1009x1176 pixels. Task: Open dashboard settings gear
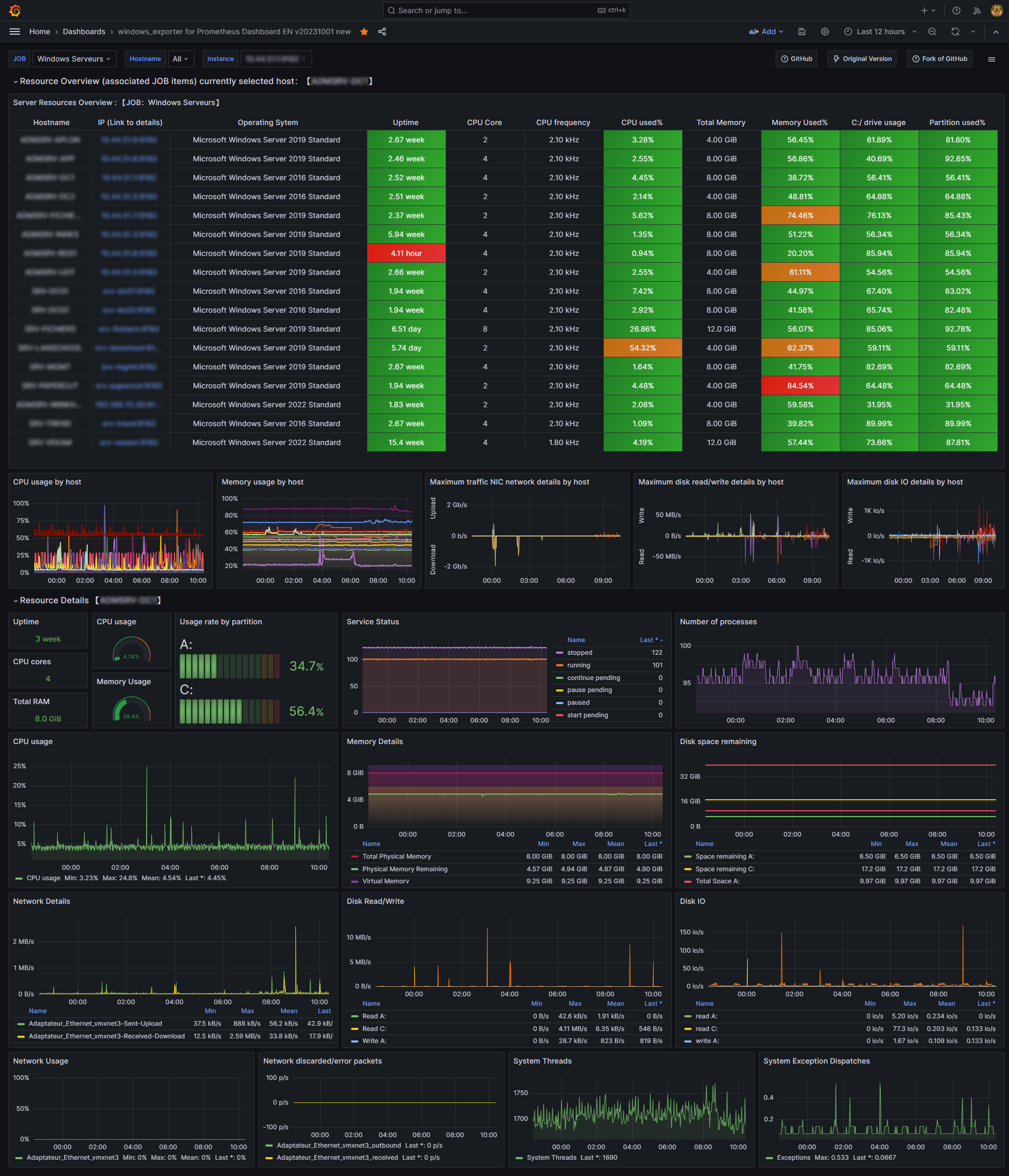[825, 32]
